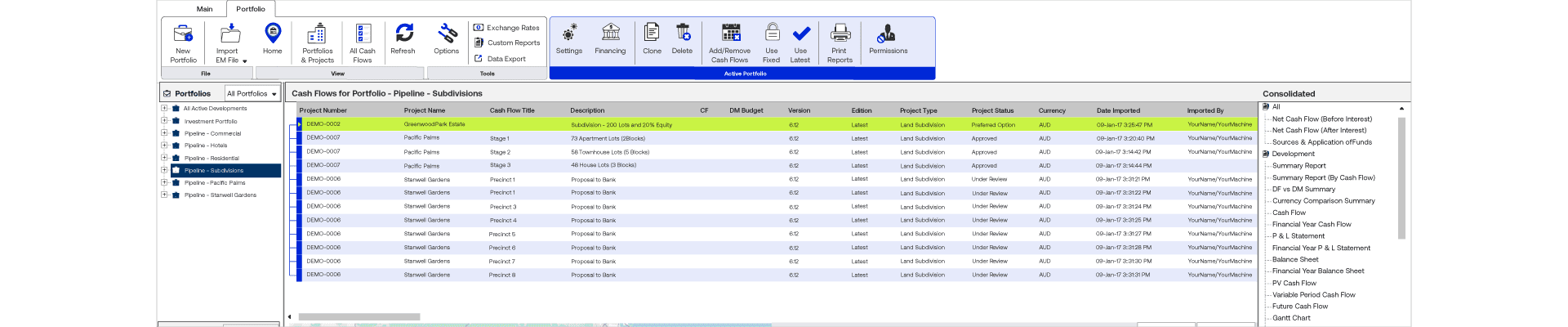Open Print Reports from ribbon
Screen dimensions: 1568x327
[840, 34]
